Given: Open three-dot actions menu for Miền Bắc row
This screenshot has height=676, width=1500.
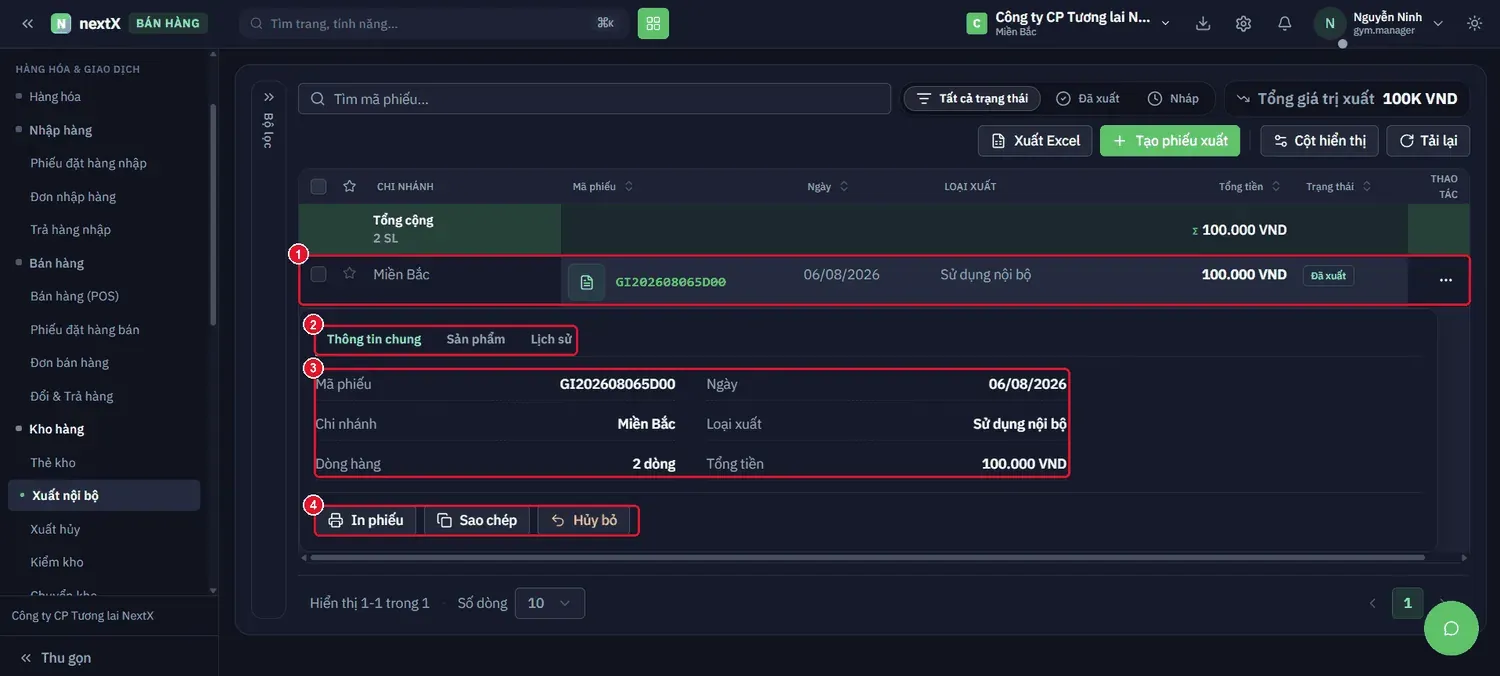Looking at the screenshot, I should [1445, 280].
